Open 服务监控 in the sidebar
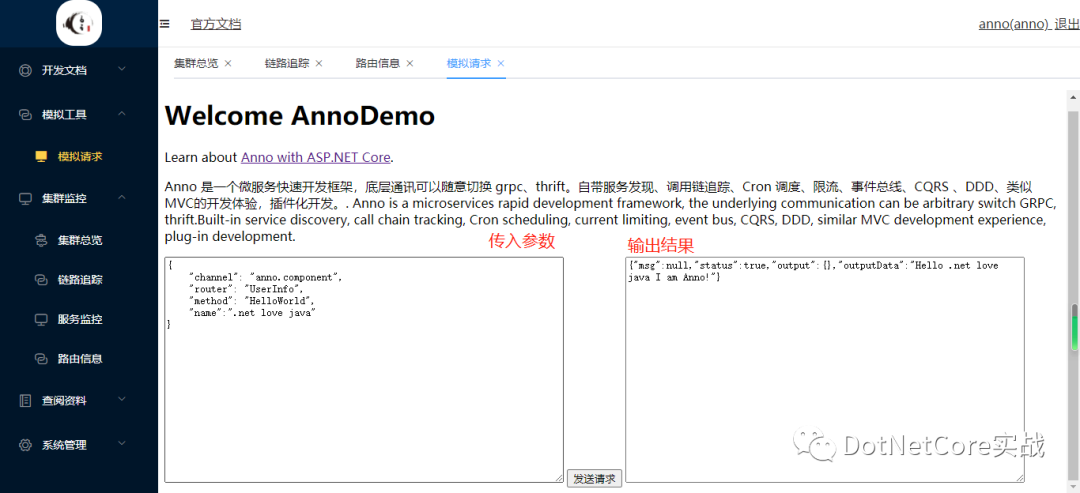Image resolution: width=1080 pixels, height=493 pixels. (80, 320)
